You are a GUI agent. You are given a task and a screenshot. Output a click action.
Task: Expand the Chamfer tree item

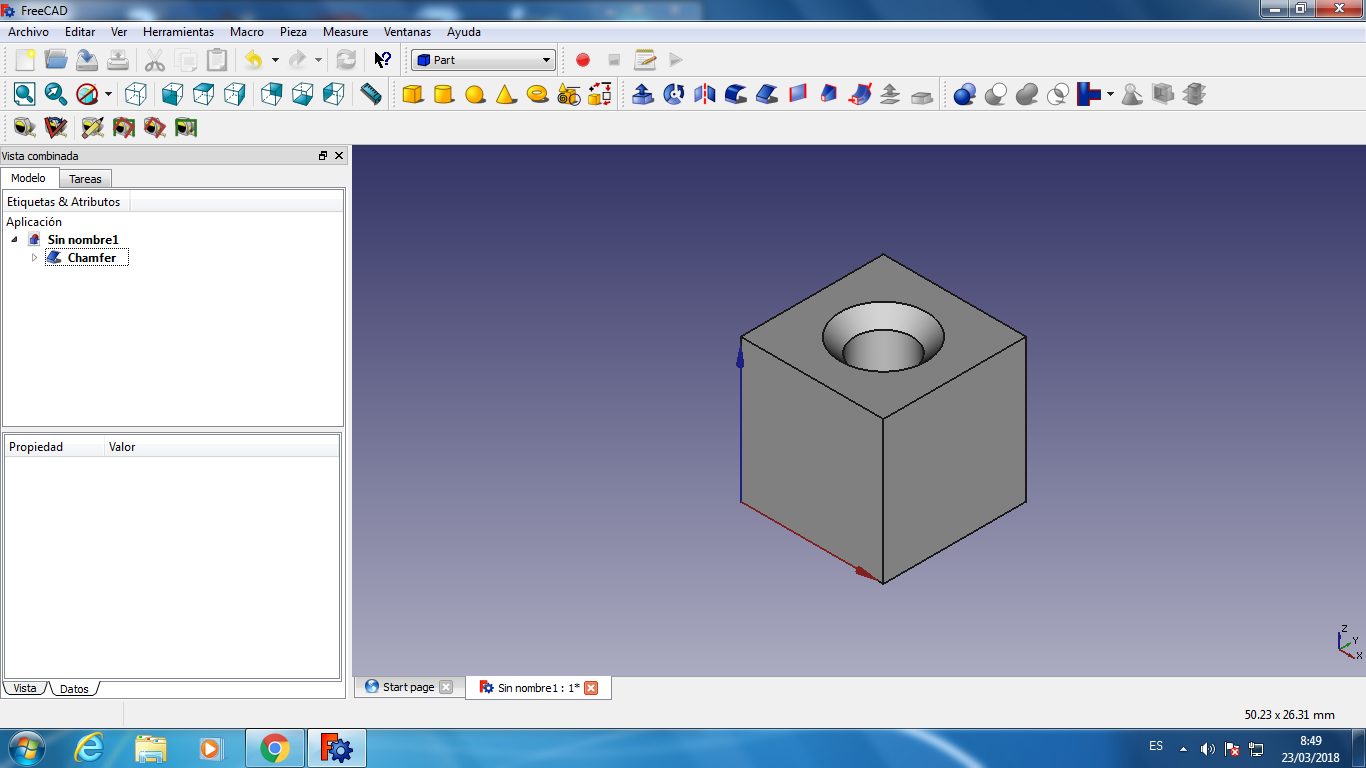tap(34, 258)
